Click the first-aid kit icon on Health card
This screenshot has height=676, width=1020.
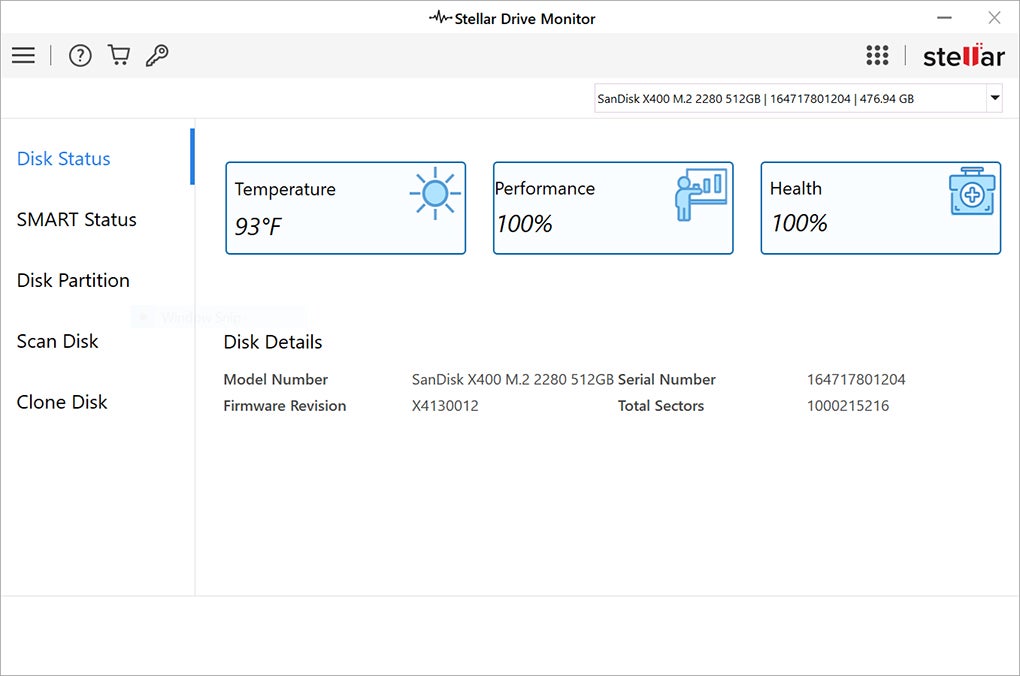point(972,192)
